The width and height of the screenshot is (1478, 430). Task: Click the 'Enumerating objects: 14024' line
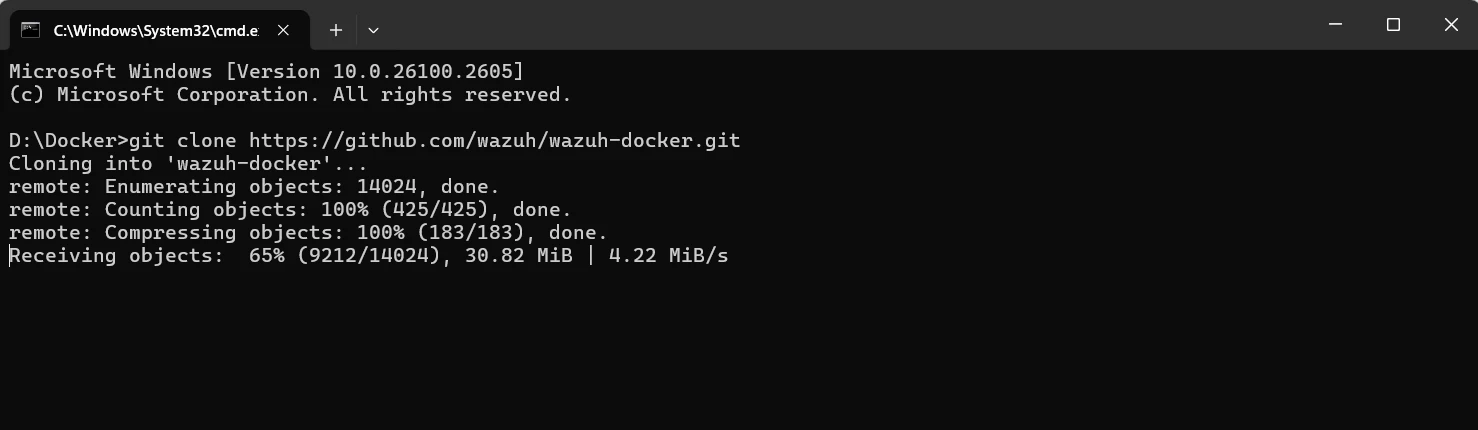254,186
